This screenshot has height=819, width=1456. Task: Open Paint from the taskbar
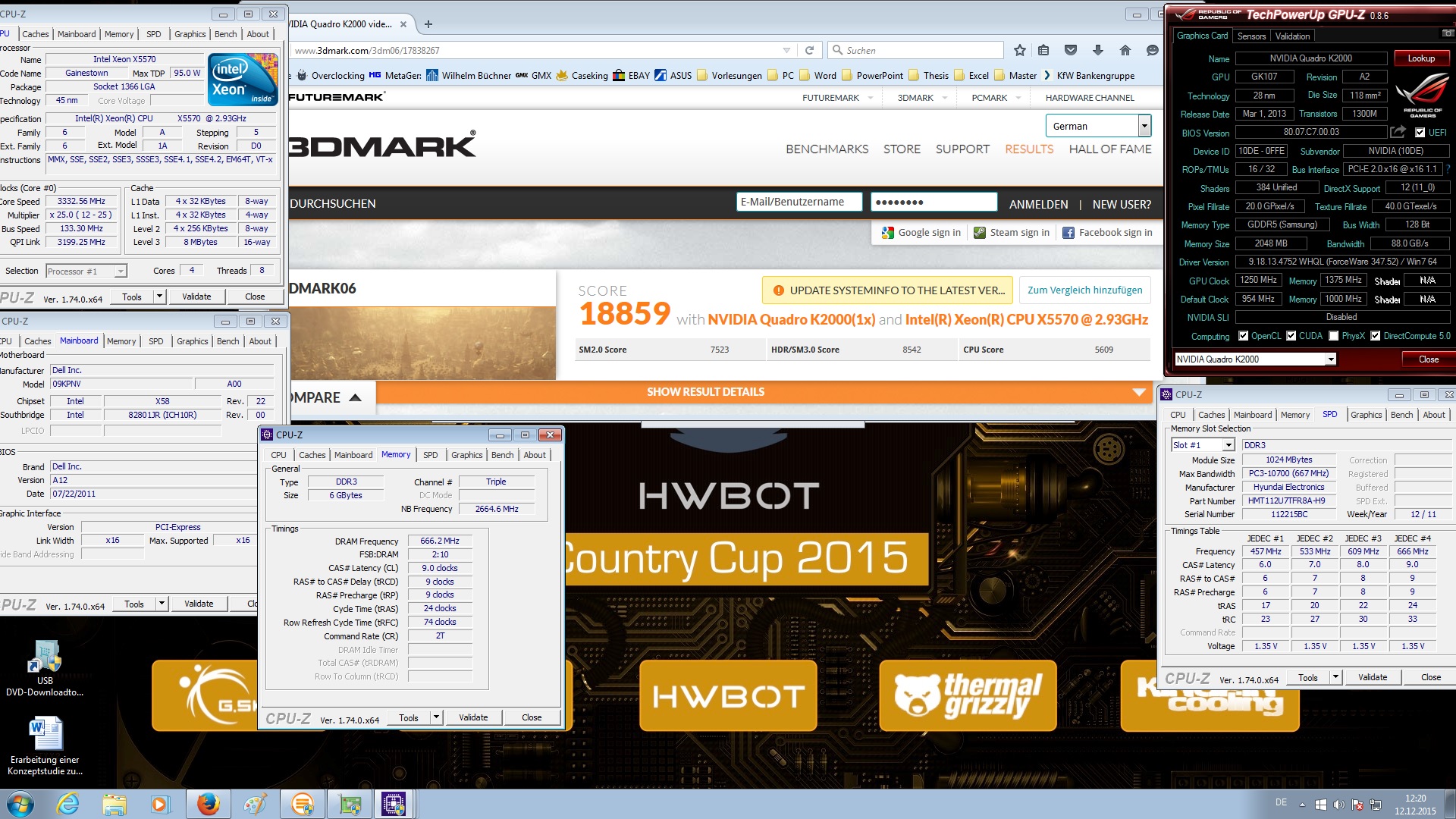255,804
